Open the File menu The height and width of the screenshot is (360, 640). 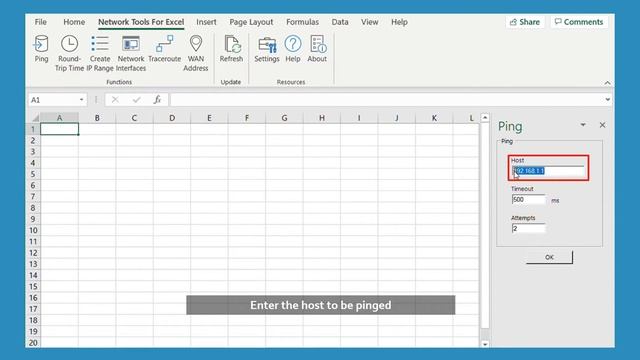point(40,22)
